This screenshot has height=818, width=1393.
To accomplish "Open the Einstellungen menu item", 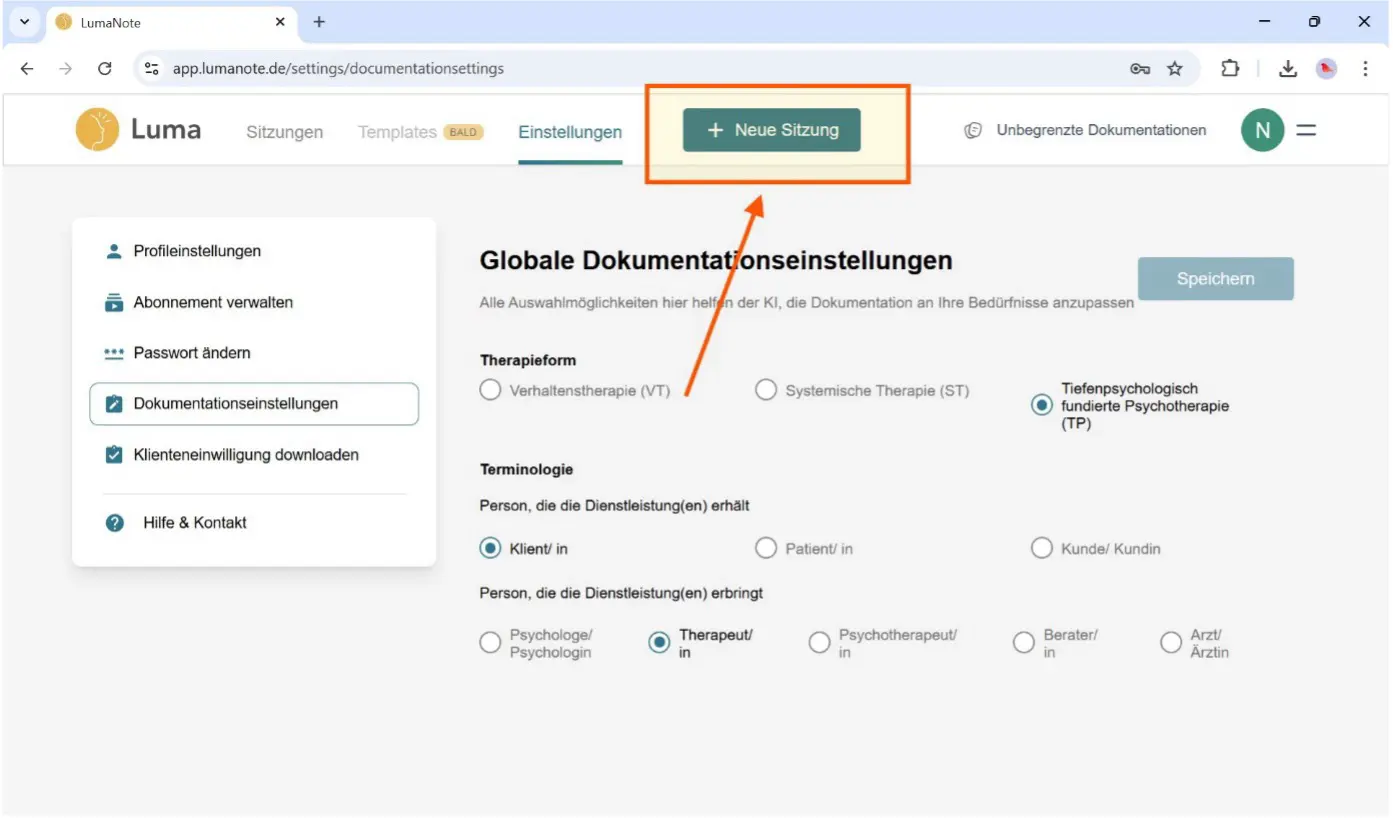I will point(570,131).
